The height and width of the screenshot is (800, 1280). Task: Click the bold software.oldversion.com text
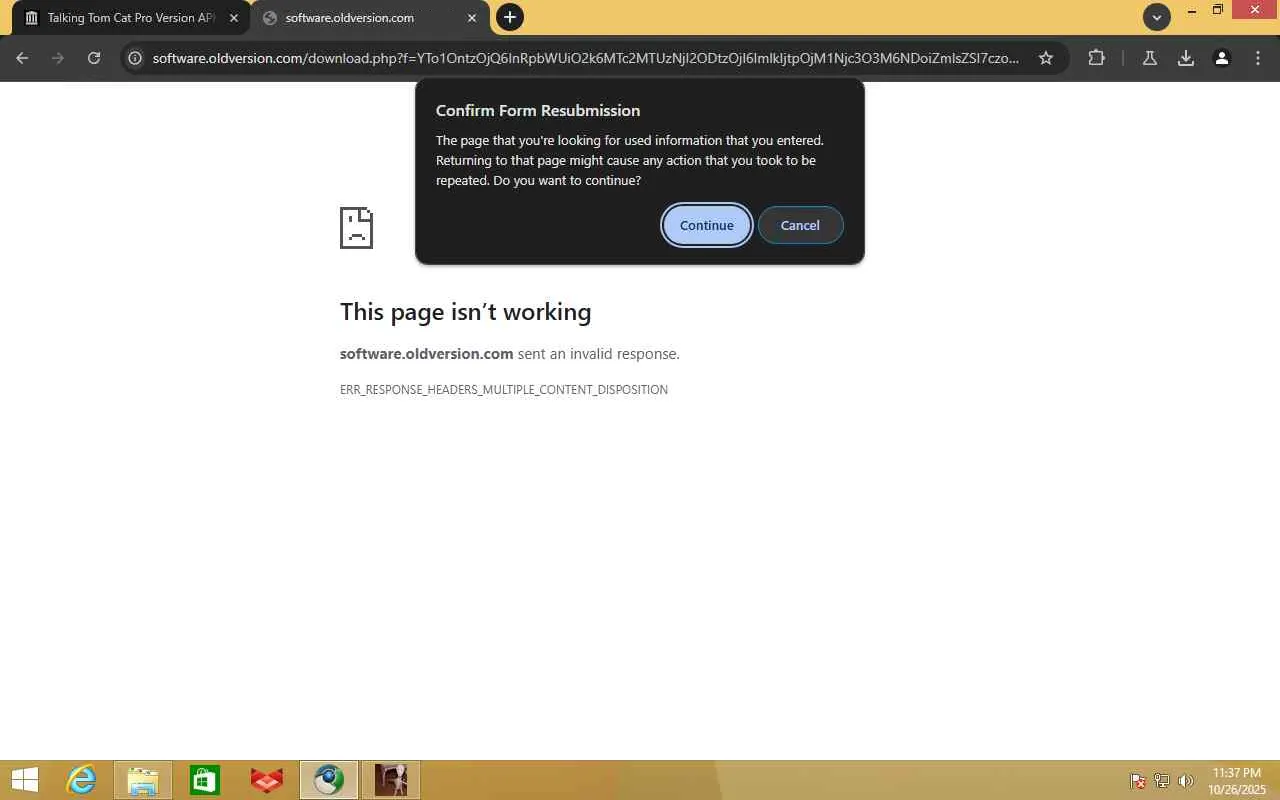[x=426, y=354]
